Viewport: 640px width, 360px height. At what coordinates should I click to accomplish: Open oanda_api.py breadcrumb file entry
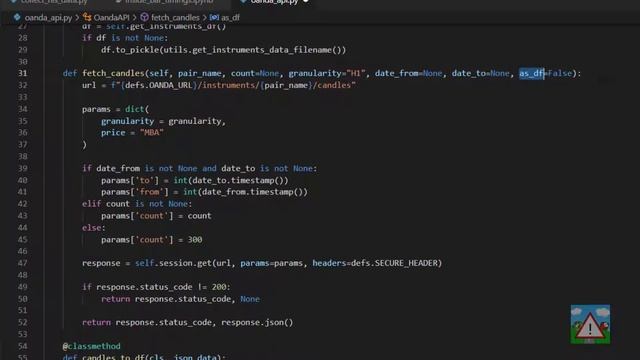[x=48, y=18]
